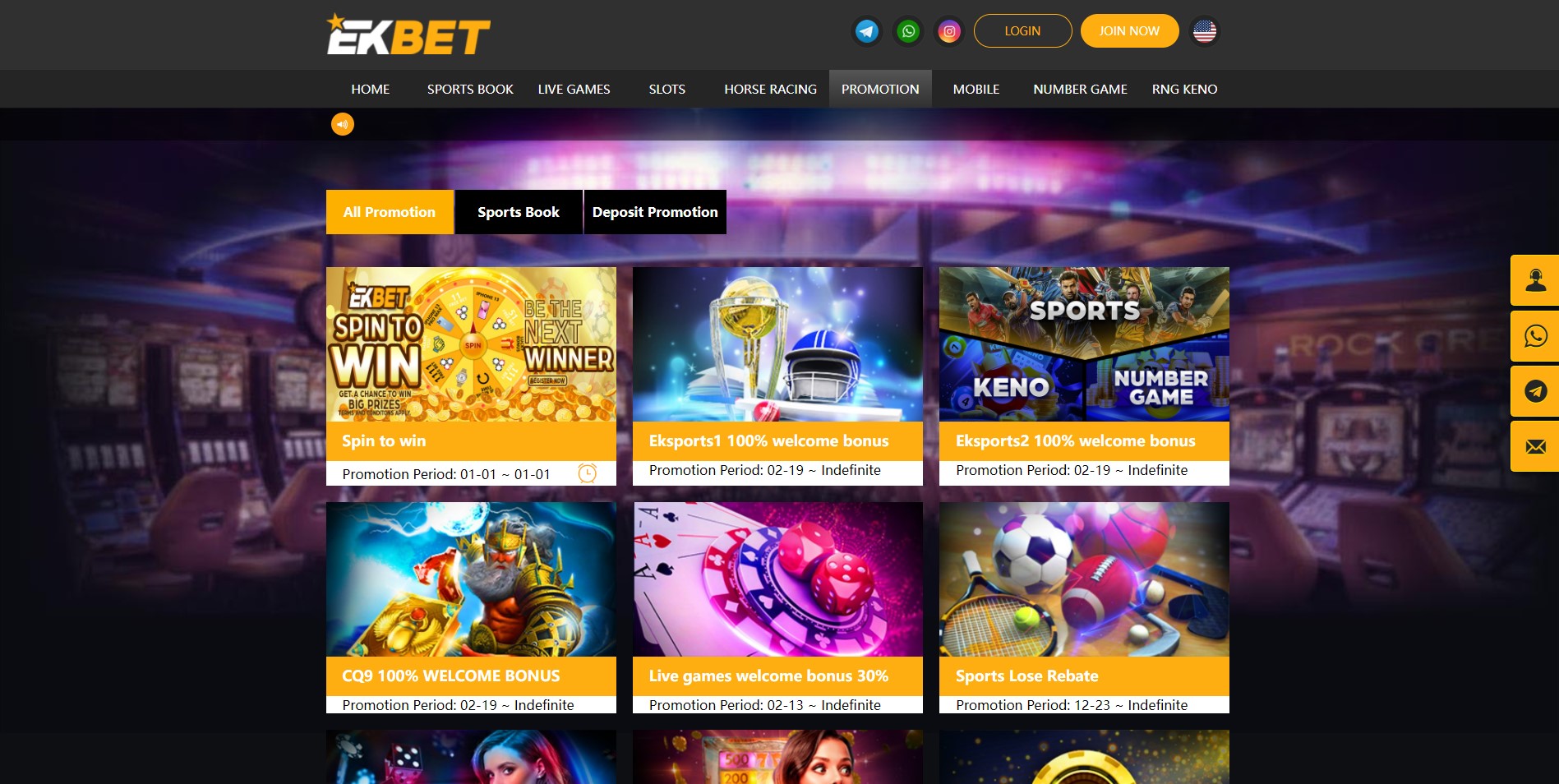Open the HORSE RACING menu item
This screenshot has width=1559, height=784.
tap(770, 89)
